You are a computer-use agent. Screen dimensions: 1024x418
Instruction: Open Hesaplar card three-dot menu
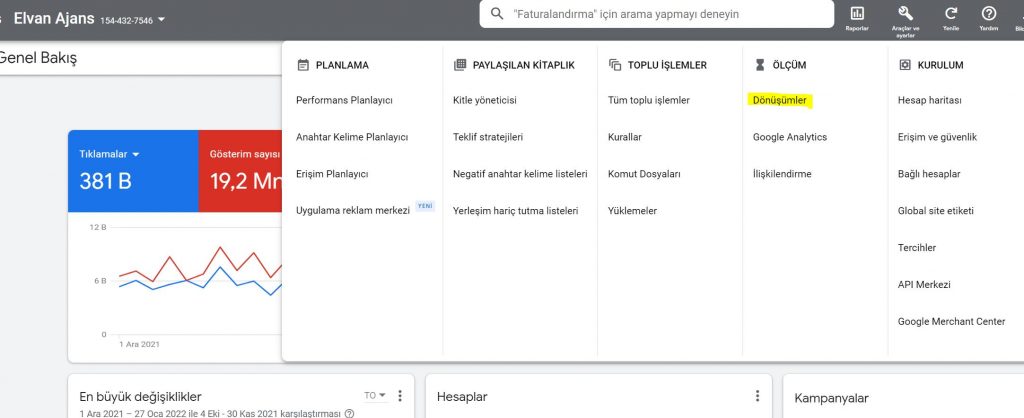coord(758,396)
